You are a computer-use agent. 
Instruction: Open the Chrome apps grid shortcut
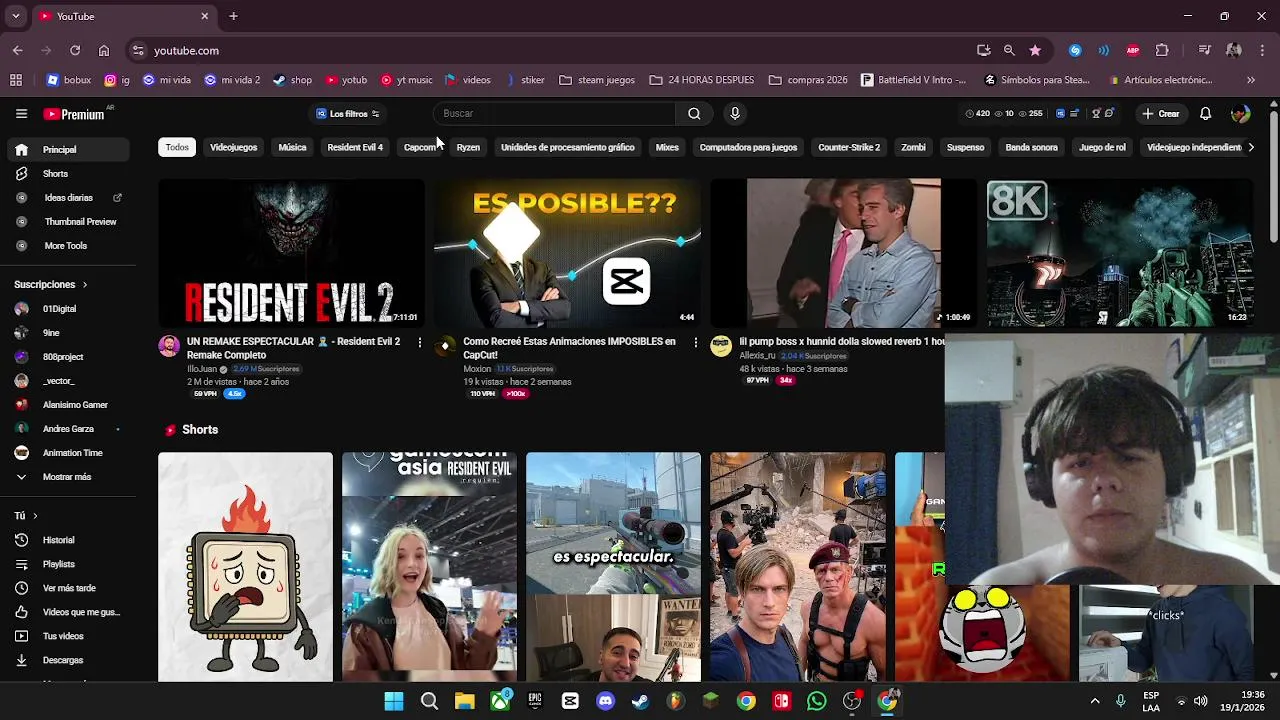click(16, 80)
